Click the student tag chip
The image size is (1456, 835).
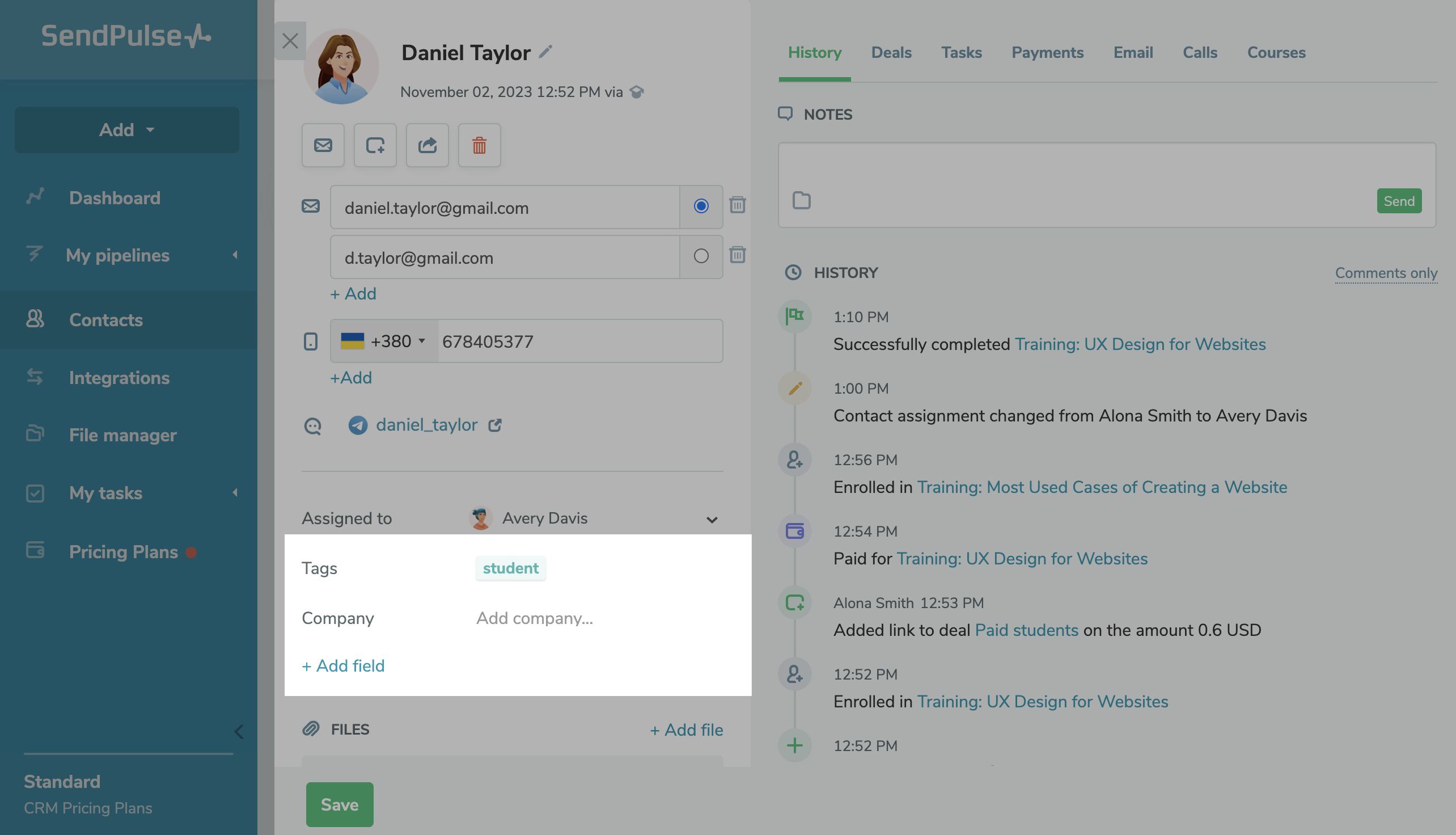point(510,568)
